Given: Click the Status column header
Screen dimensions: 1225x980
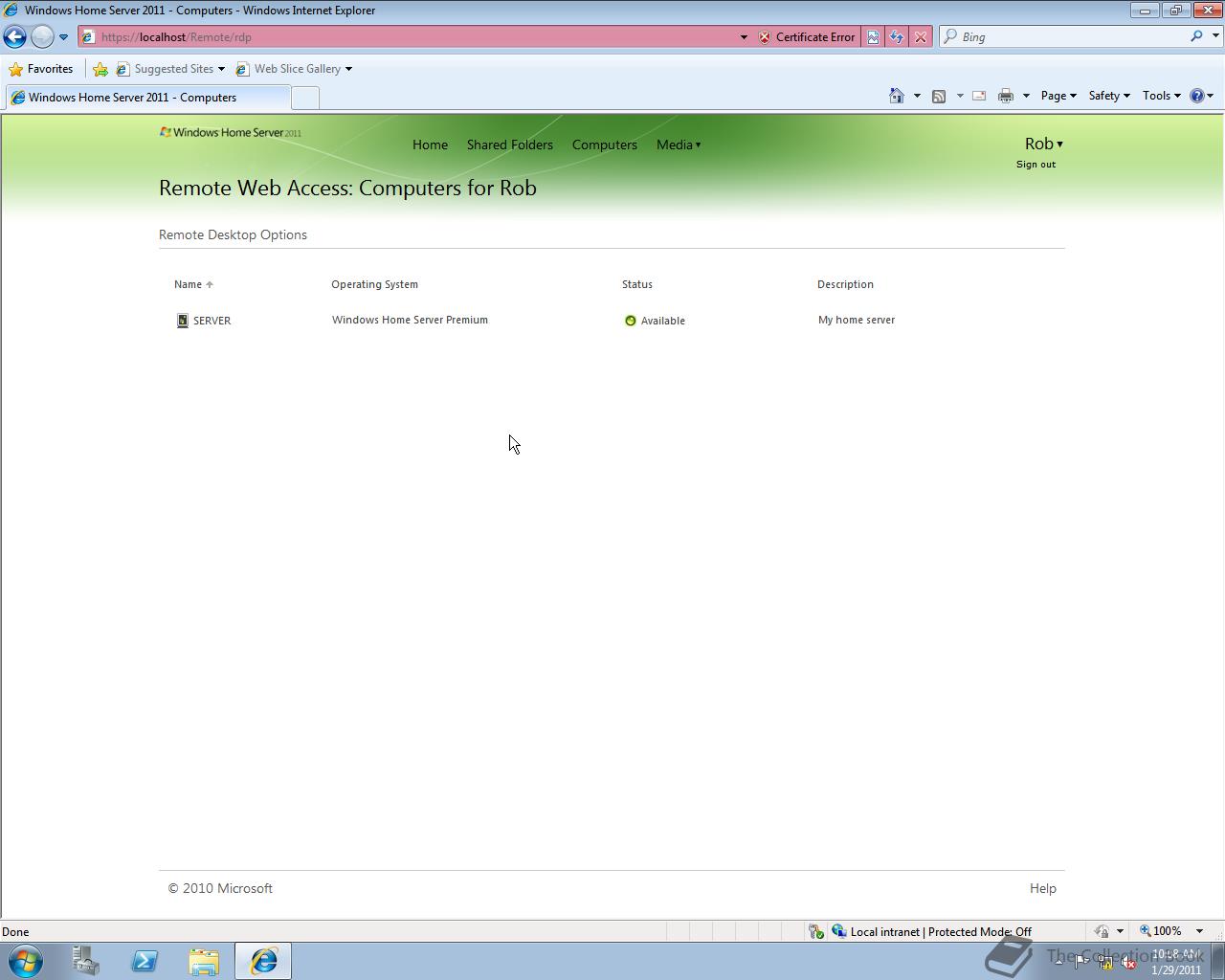Looking at the screenshot, I should pos(637,284).
